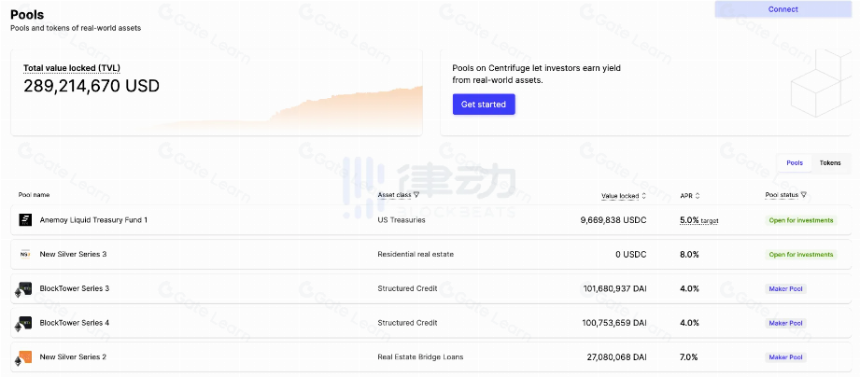
Task: Click the New Silver Series 3 logo icon
Action: point(25,254)
